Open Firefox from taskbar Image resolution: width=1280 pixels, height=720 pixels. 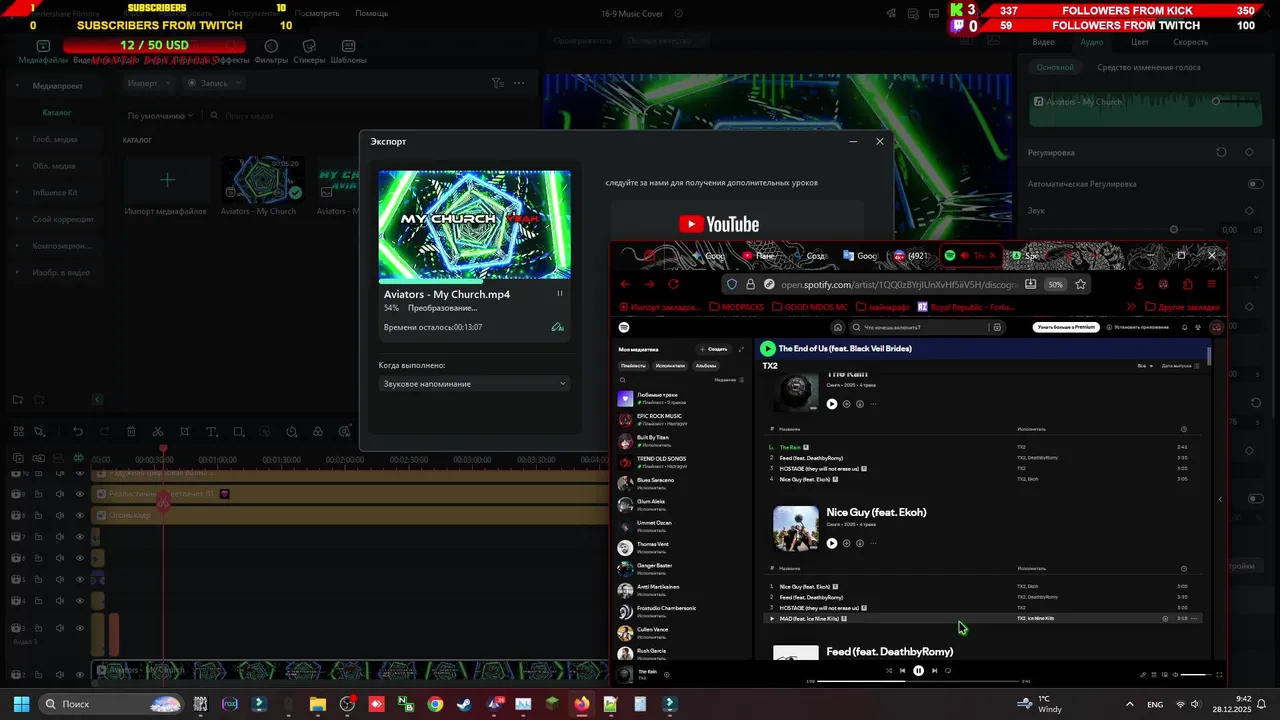(581, 704)
